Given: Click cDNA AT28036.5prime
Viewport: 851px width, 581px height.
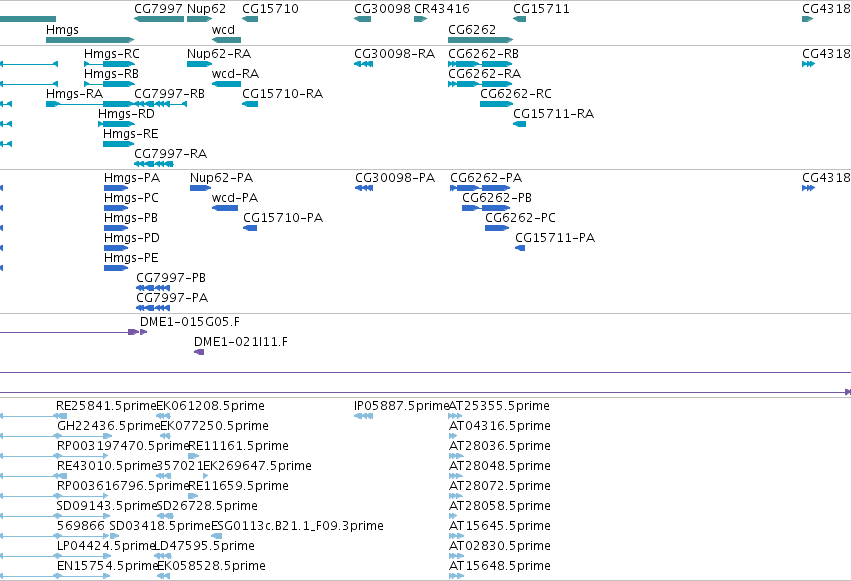Looking at the screenshot, I should [500, 446].
